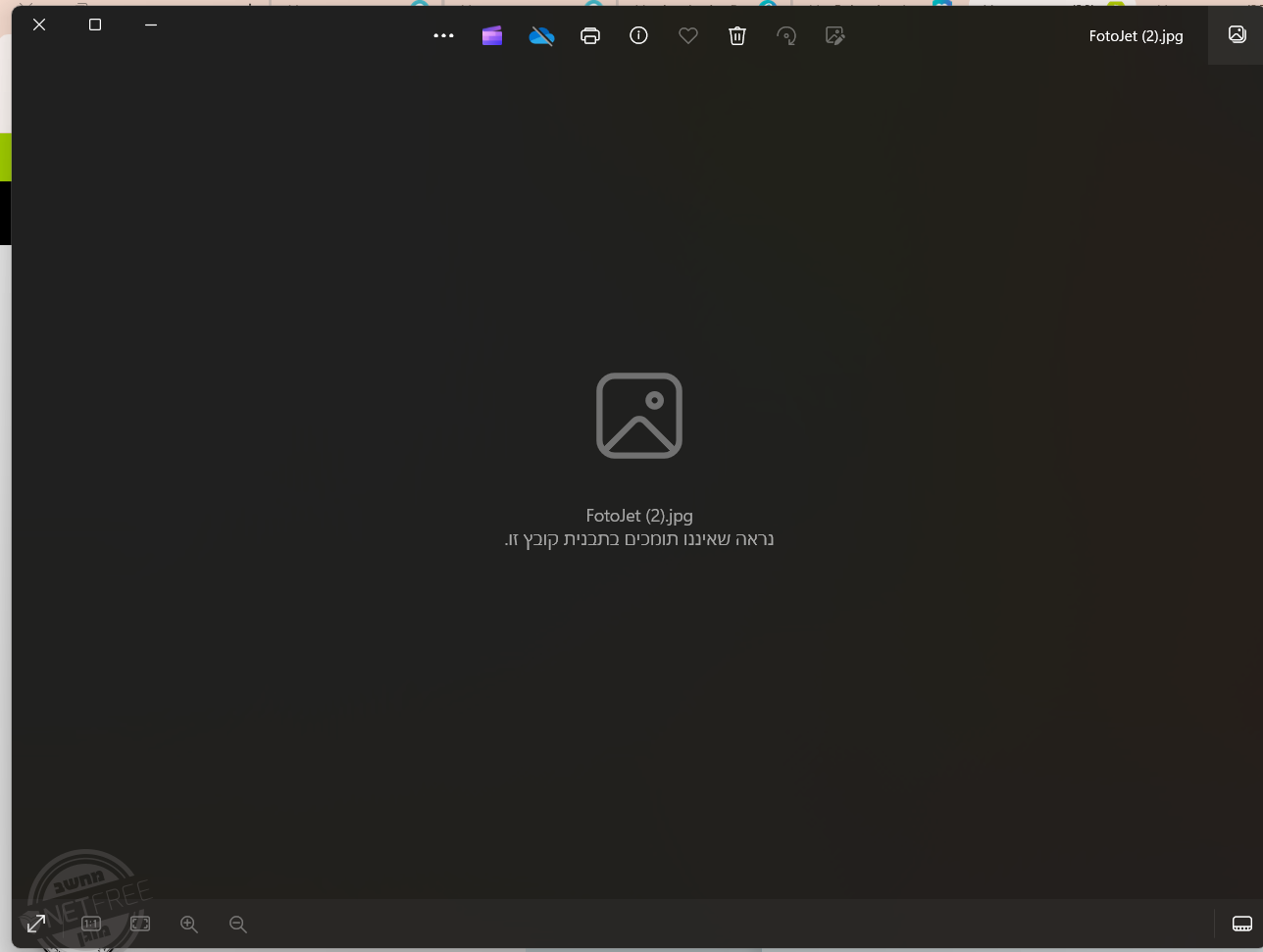1263x952 pixels.
Task: Click the OneDrive cloud sync icon
Action: [x=541, y=35]
